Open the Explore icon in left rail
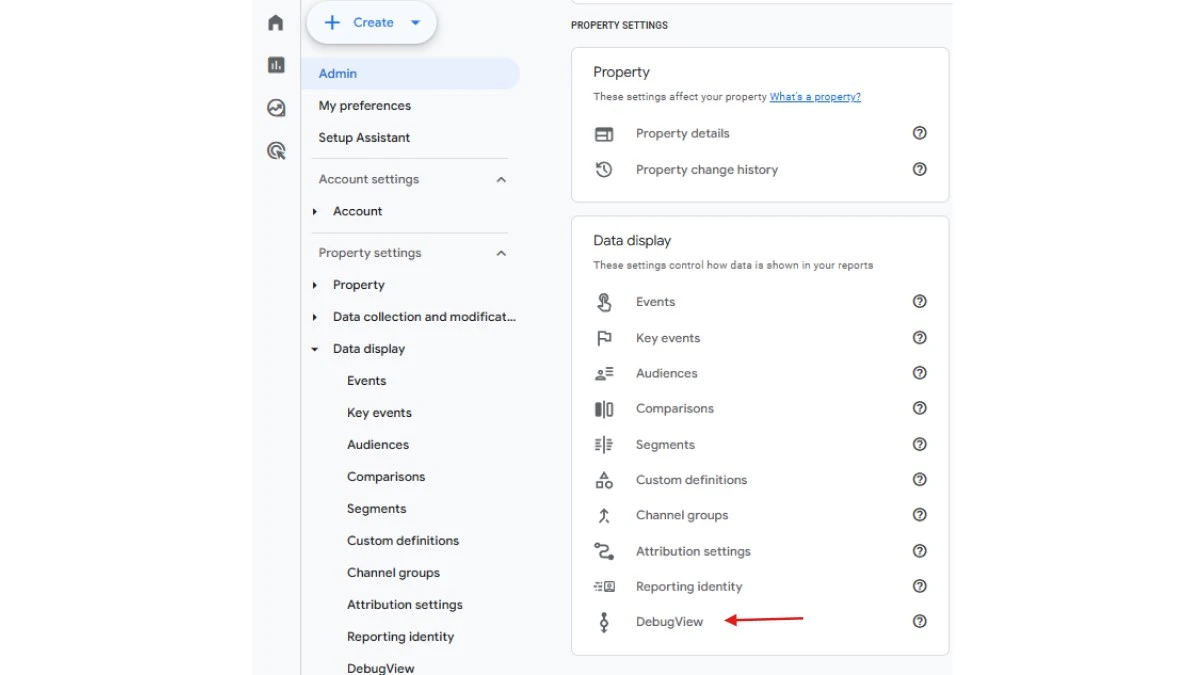Viewport: 1200px width, 675px height. point(276,108)
